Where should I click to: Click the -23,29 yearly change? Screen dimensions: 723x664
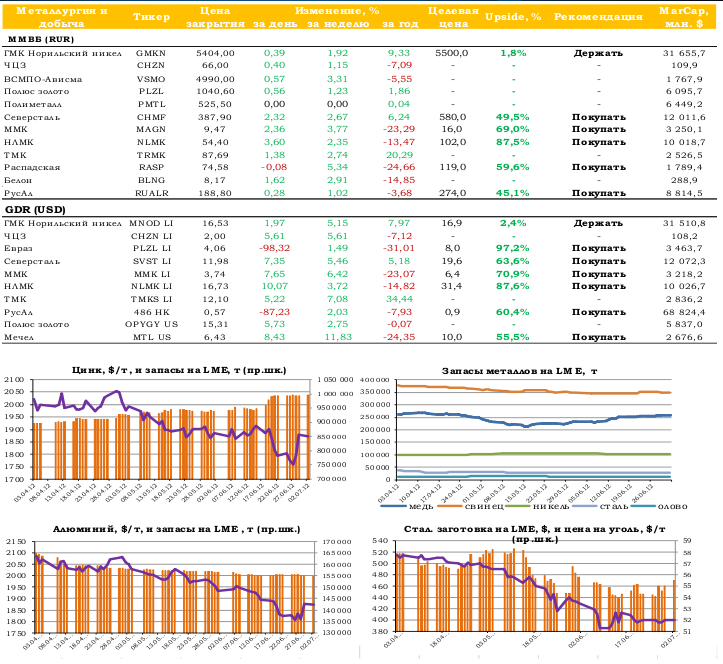pyautogui.click(x=399, y=129)
